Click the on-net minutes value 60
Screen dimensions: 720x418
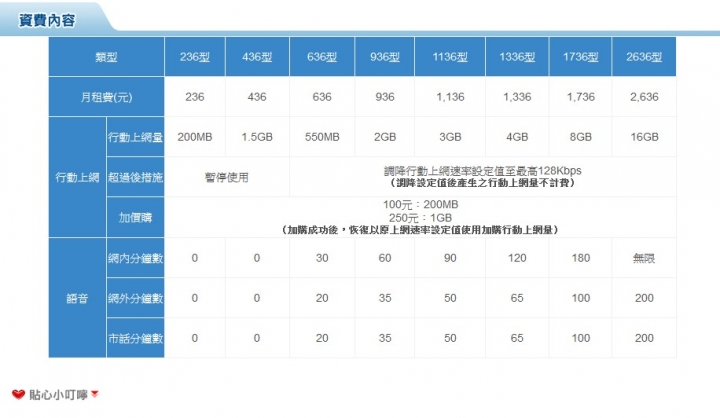[x=385, y=258]
